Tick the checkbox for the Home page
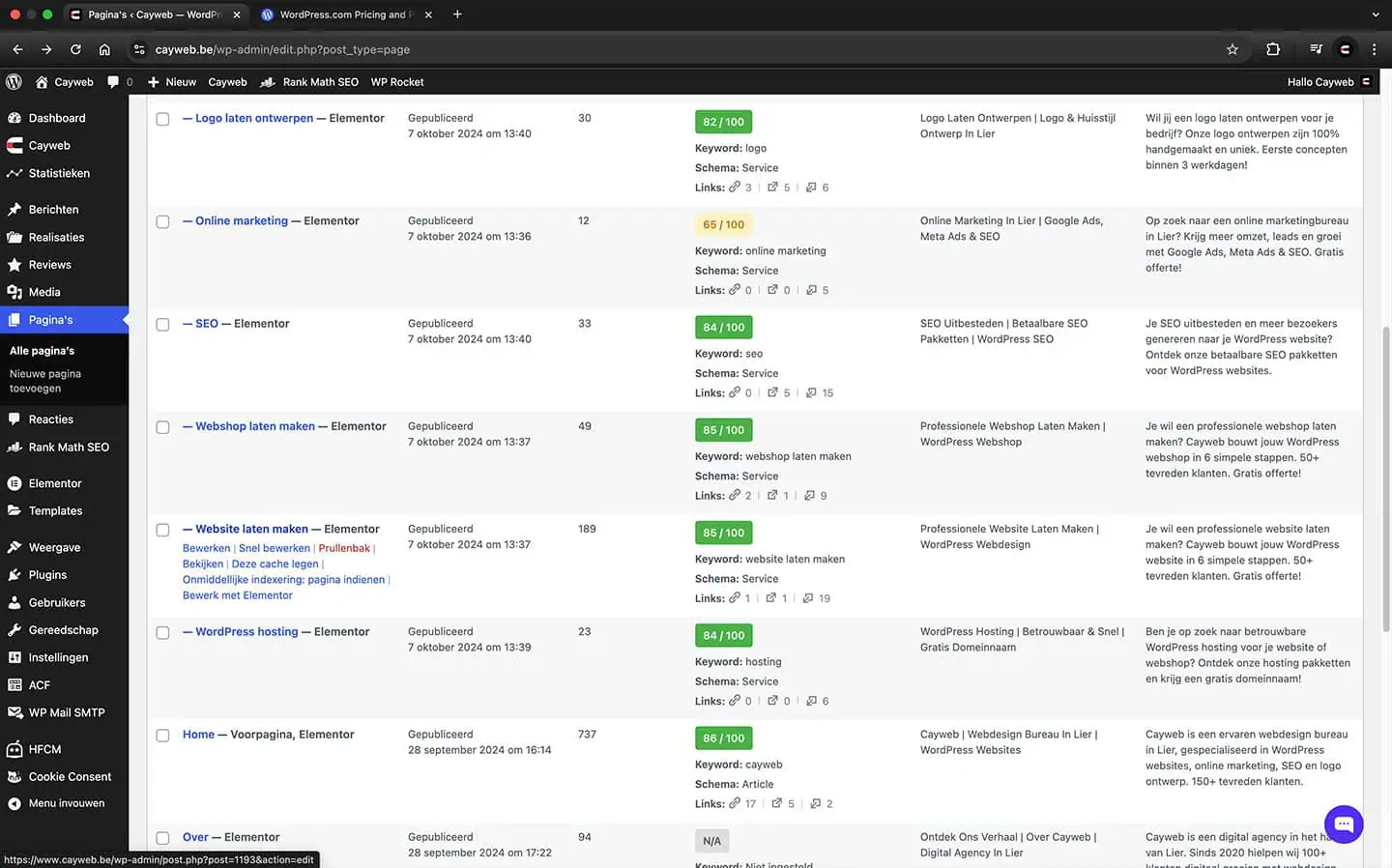1392x868 pixels. [162, 736]
